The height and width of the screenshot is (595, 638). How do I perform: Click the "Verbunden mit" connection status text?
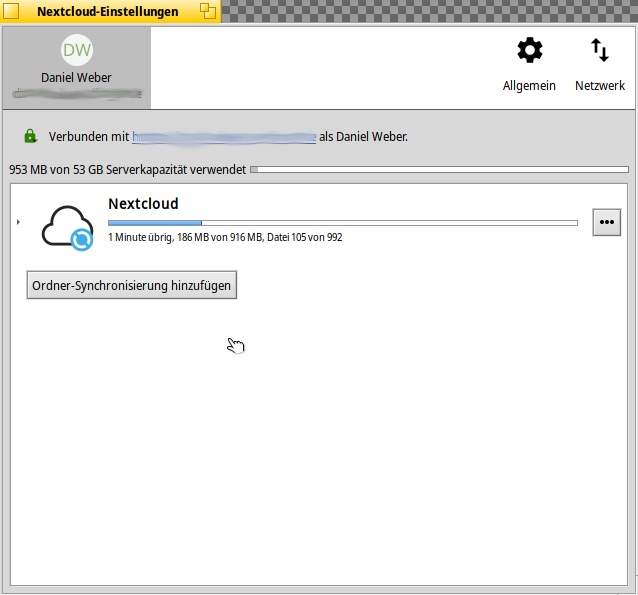click(89, 136)
